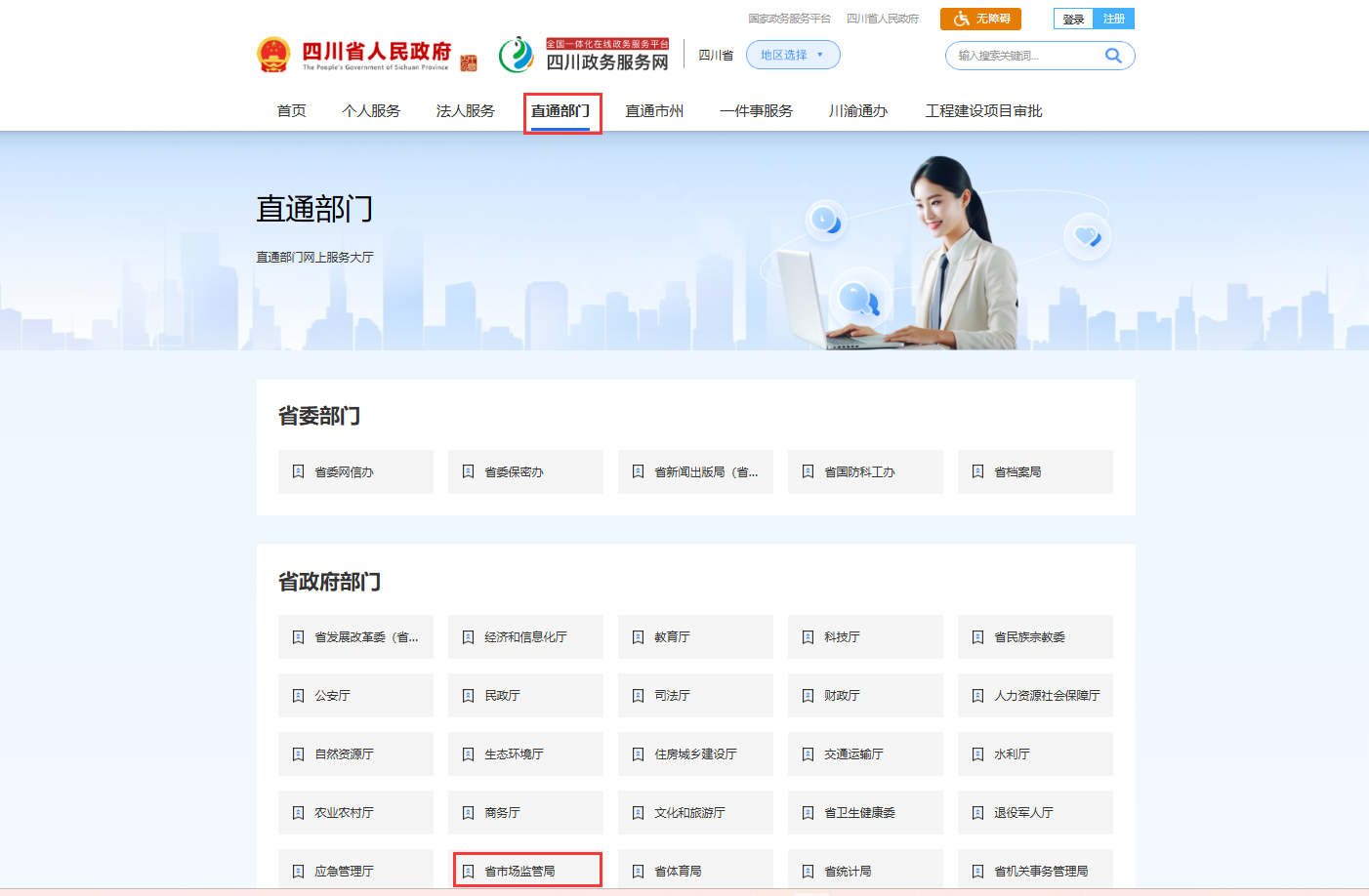Click the bookmark icon beside 水利厅
Viewport: 1369px width, 896px height.
tap(976, 753)
